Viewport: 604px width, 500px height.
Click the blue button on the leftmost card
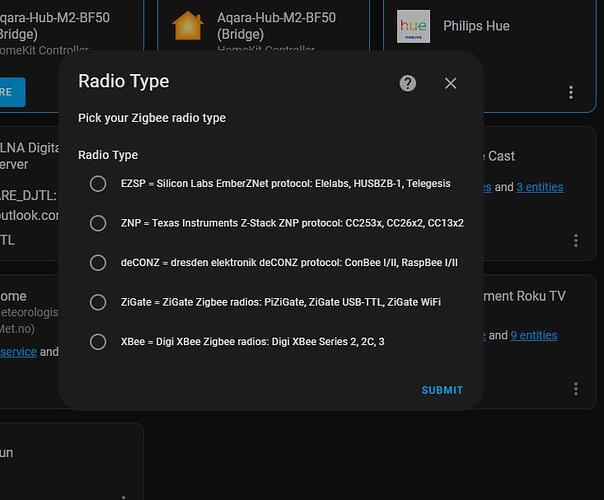[12, 92]
